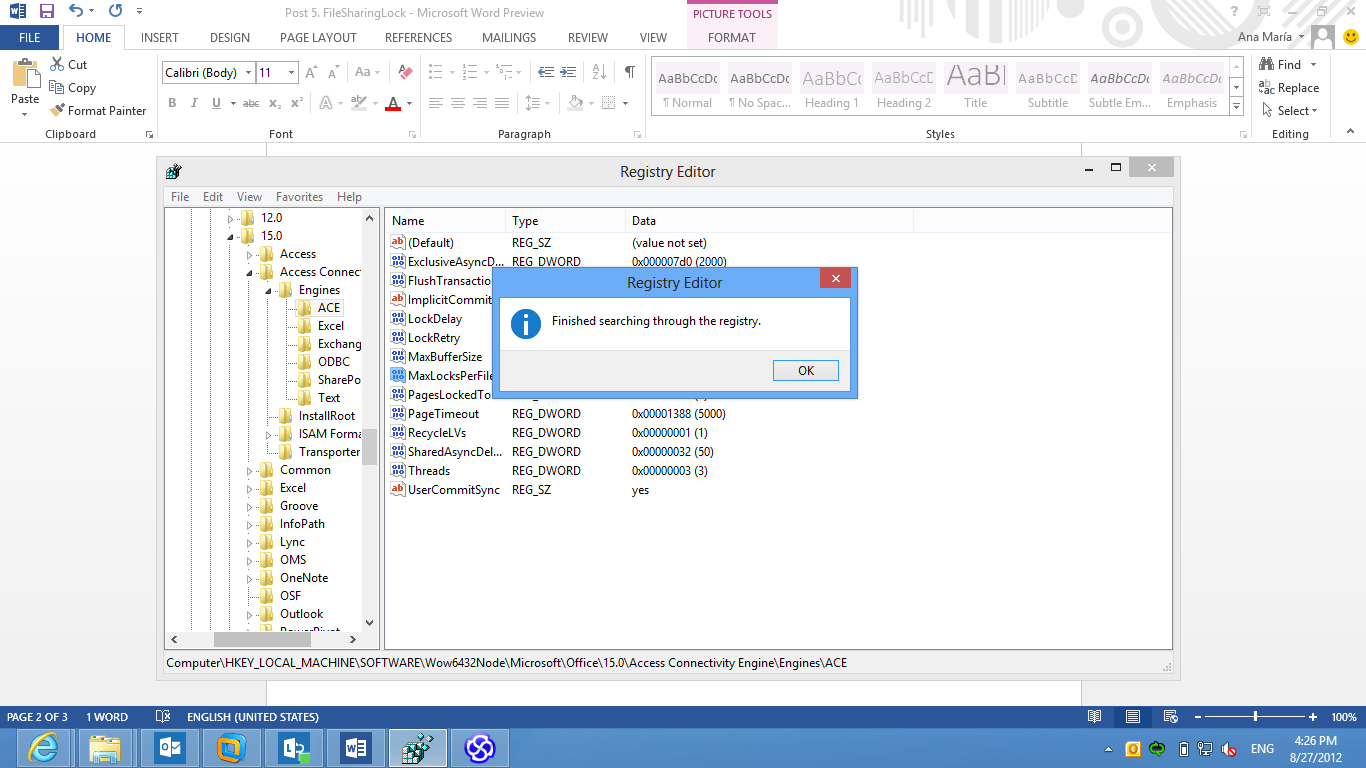Click the Shrink Font icon

coord(336,72)
